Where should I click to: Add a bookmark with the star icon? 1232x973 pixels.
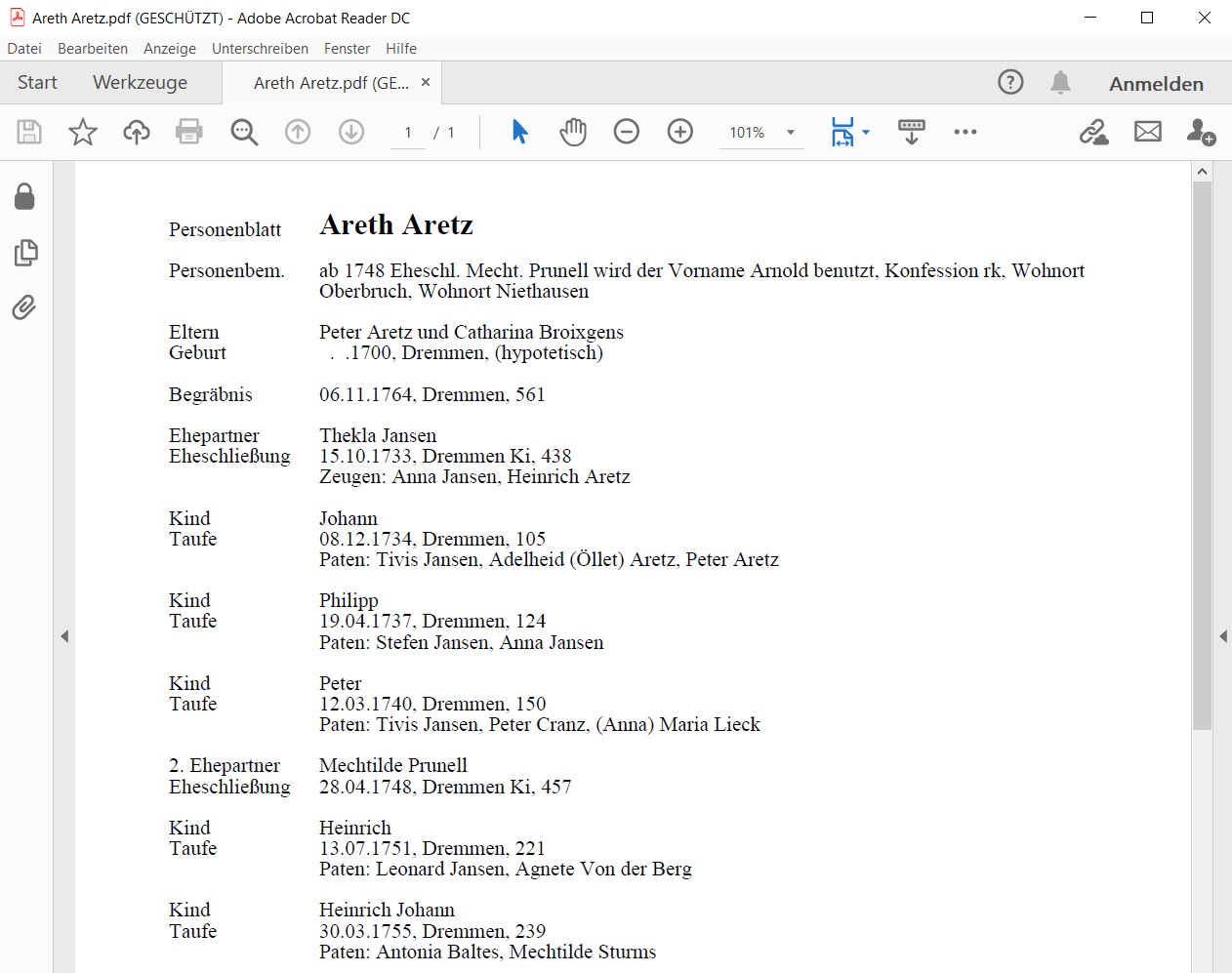(x=83, y=132)
